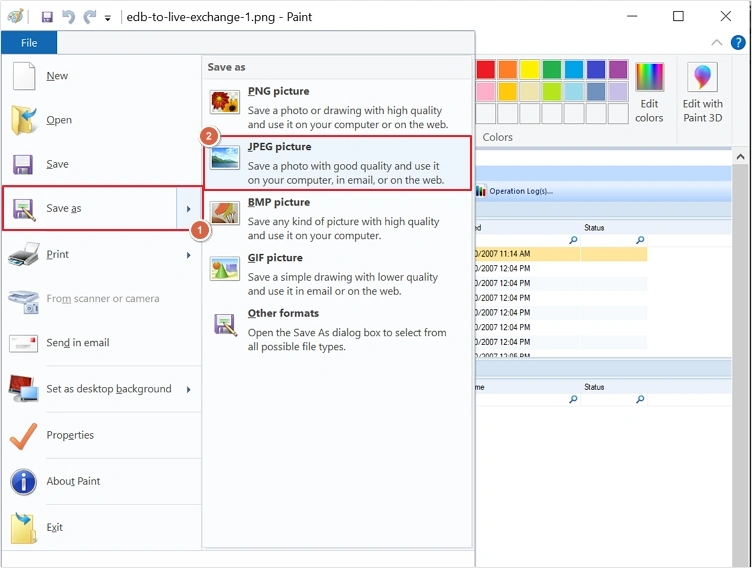
Task: Click the vertical scrollbar up arrow
Action: [741, 157]
